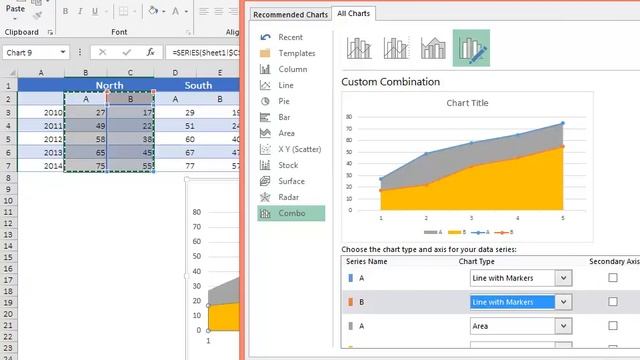Viewport: 640px width, 360px height.
Task: Open the Paste dropdown arrow
Action: (x=15, y=19)
